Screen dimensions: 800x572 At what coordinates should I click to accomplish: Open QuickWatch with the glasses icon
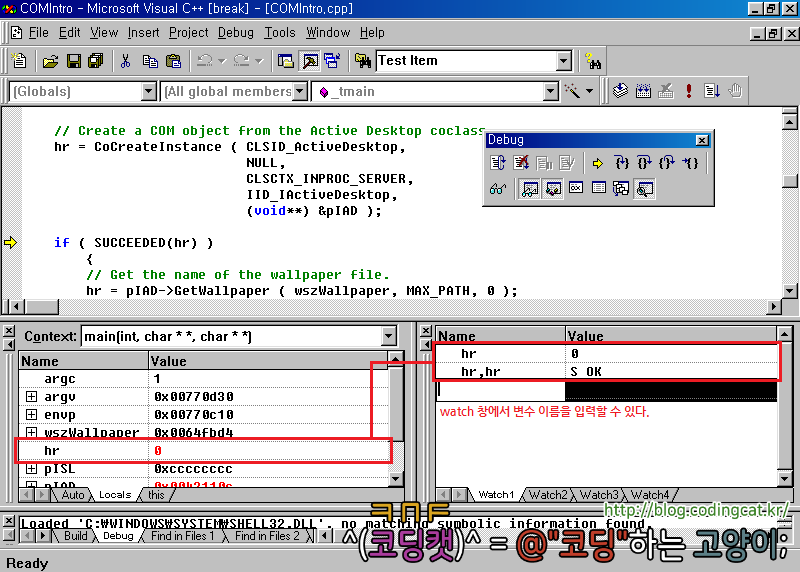497,189
